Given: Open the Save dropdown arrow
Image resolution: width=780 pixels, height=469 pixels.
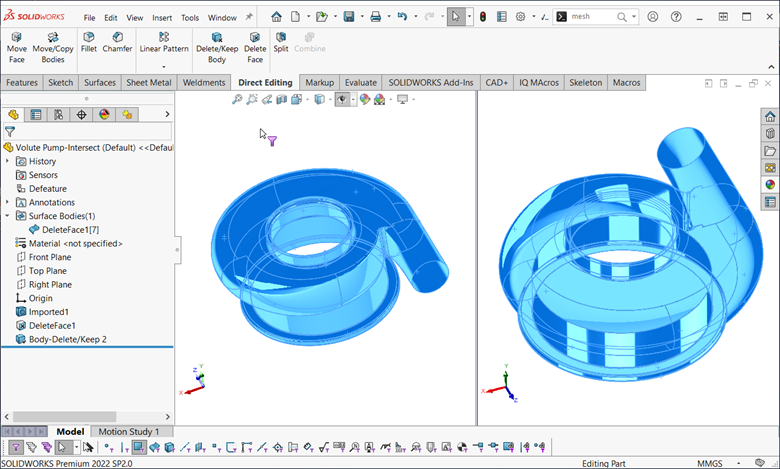Looking at the screenshot, I should pyautogui.click(x=362, y=17).
